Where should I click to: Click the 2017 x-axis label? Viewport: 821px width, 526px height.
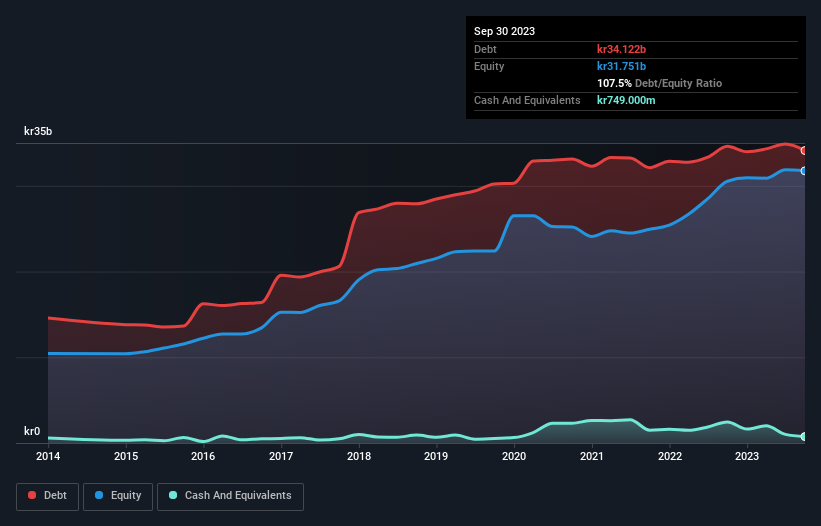[281, 456]
